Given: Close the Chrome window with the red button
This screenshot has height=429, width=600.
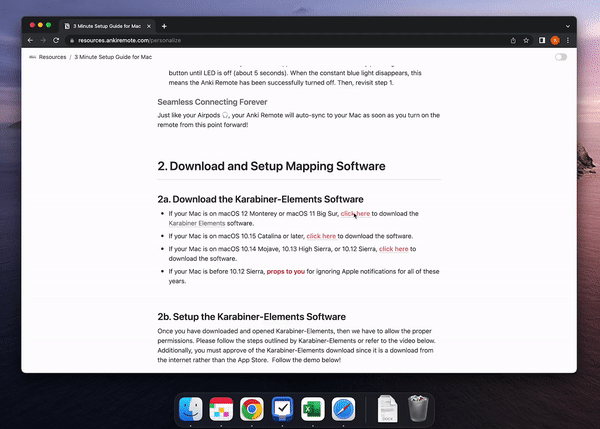Looking at the screenshot, I should (32, 25).
